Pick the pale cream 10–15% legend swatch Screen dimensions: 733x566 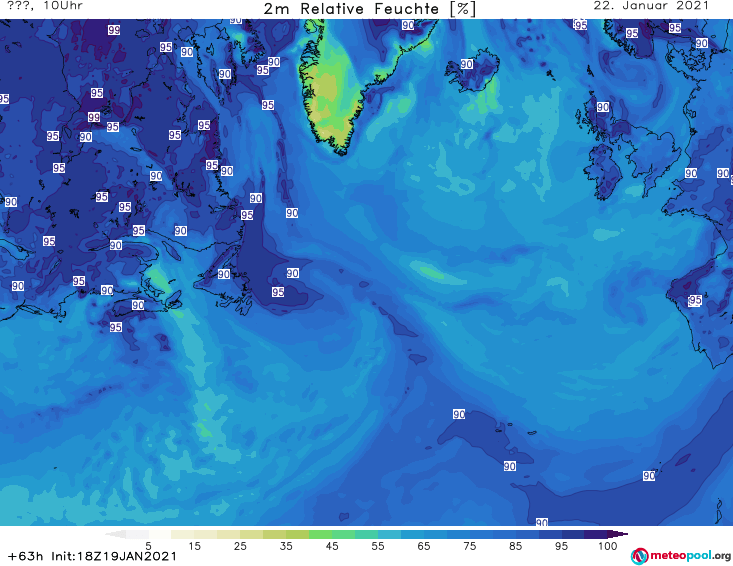pyautogui.click(x=182, y=534)
